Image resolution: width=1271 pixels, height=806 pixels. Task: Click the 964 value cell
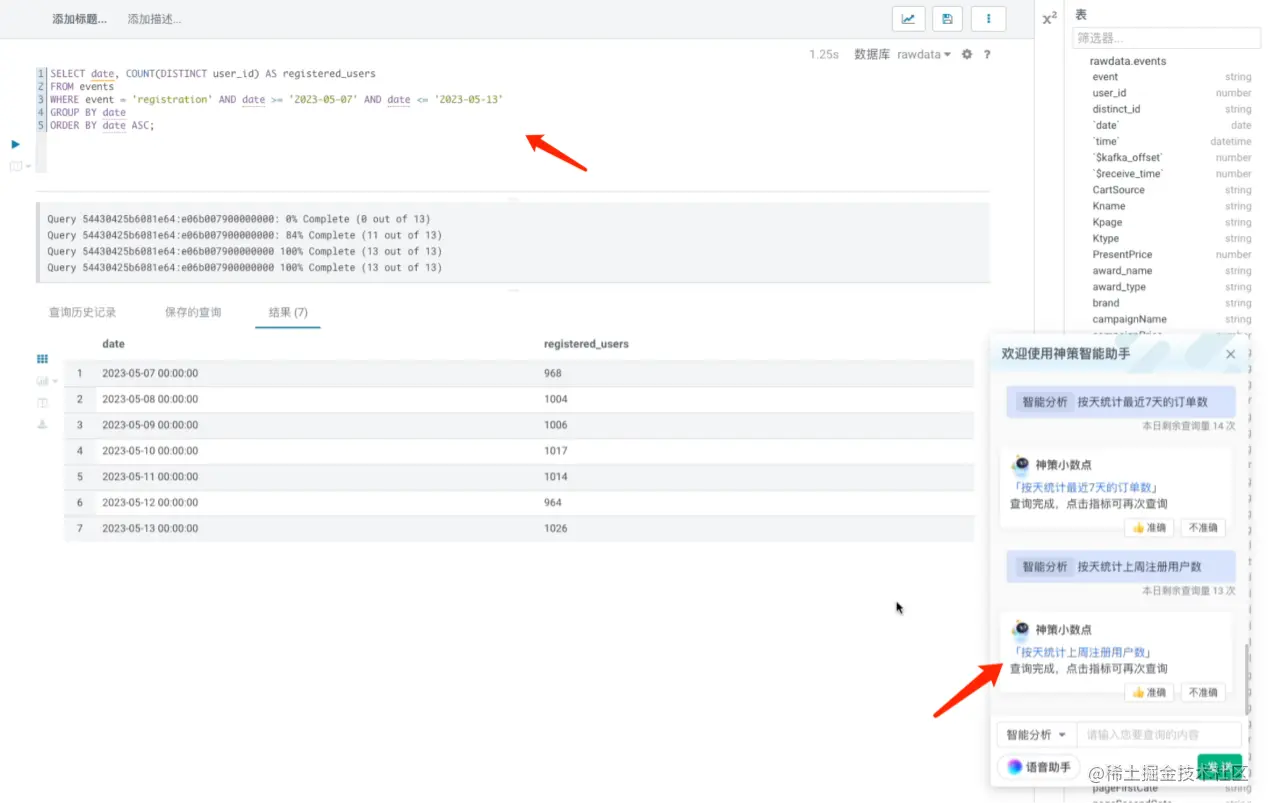(x=553, y=503)
